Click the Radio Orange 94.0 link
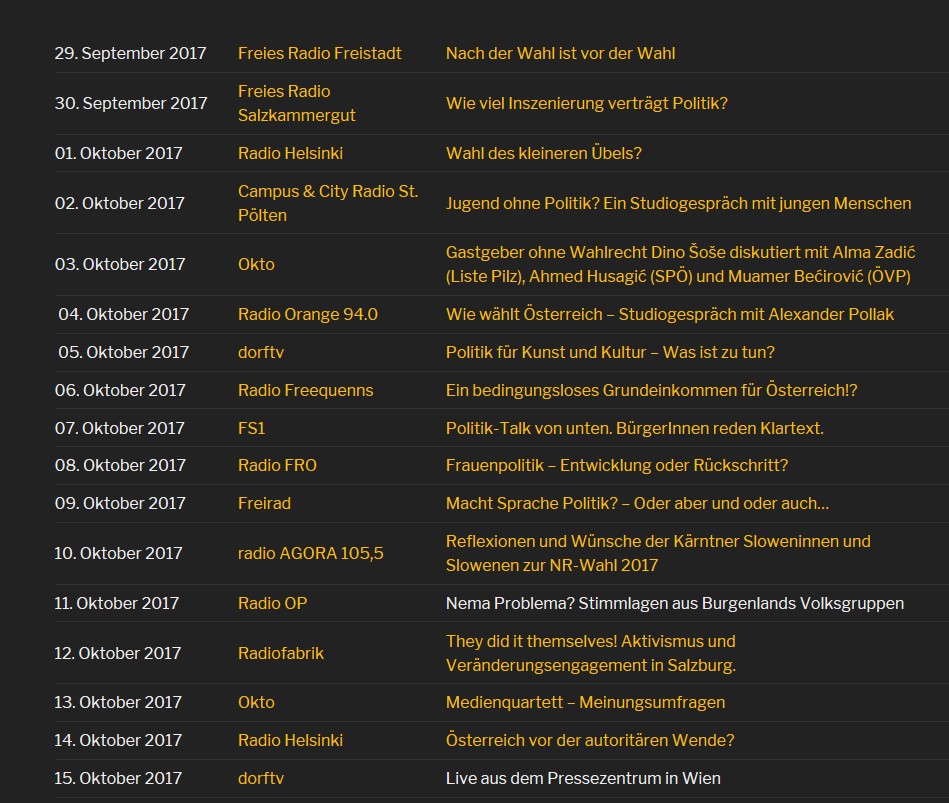This screenshot has width=949, height=803. [x=307, y=315]
